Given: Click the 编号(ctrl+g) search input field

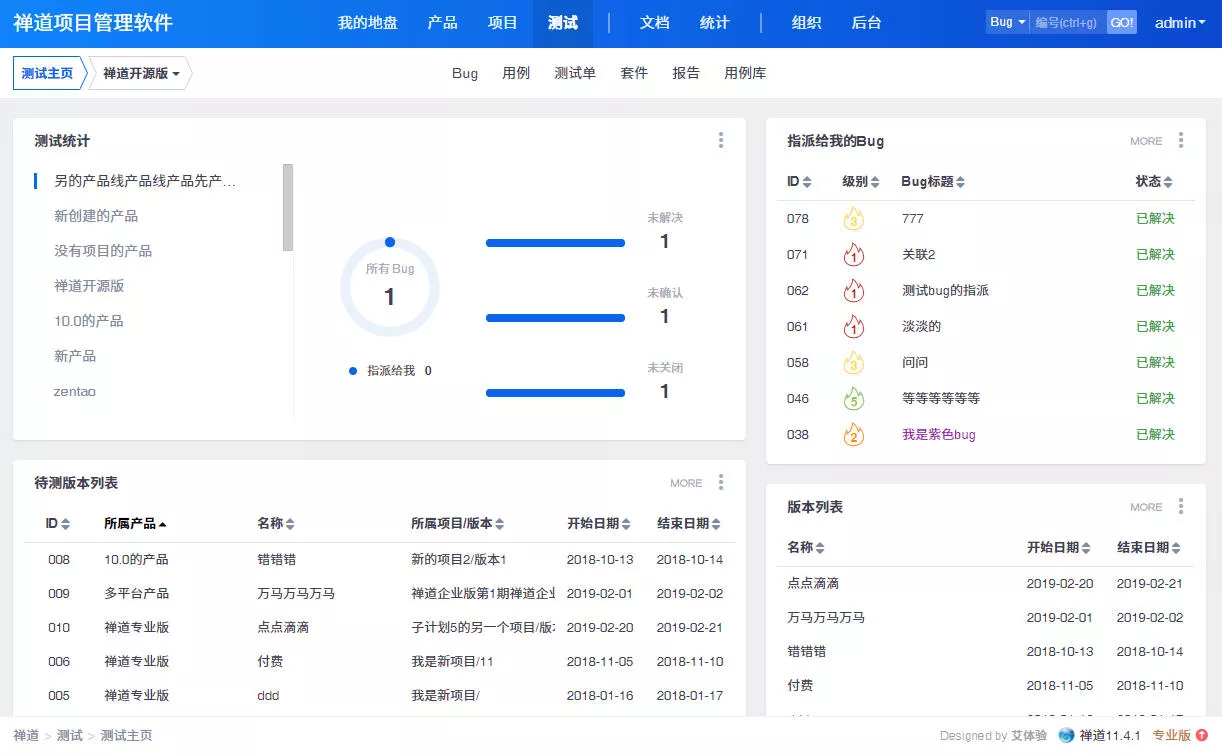Looking at the screenshot, I should 1068,22.
